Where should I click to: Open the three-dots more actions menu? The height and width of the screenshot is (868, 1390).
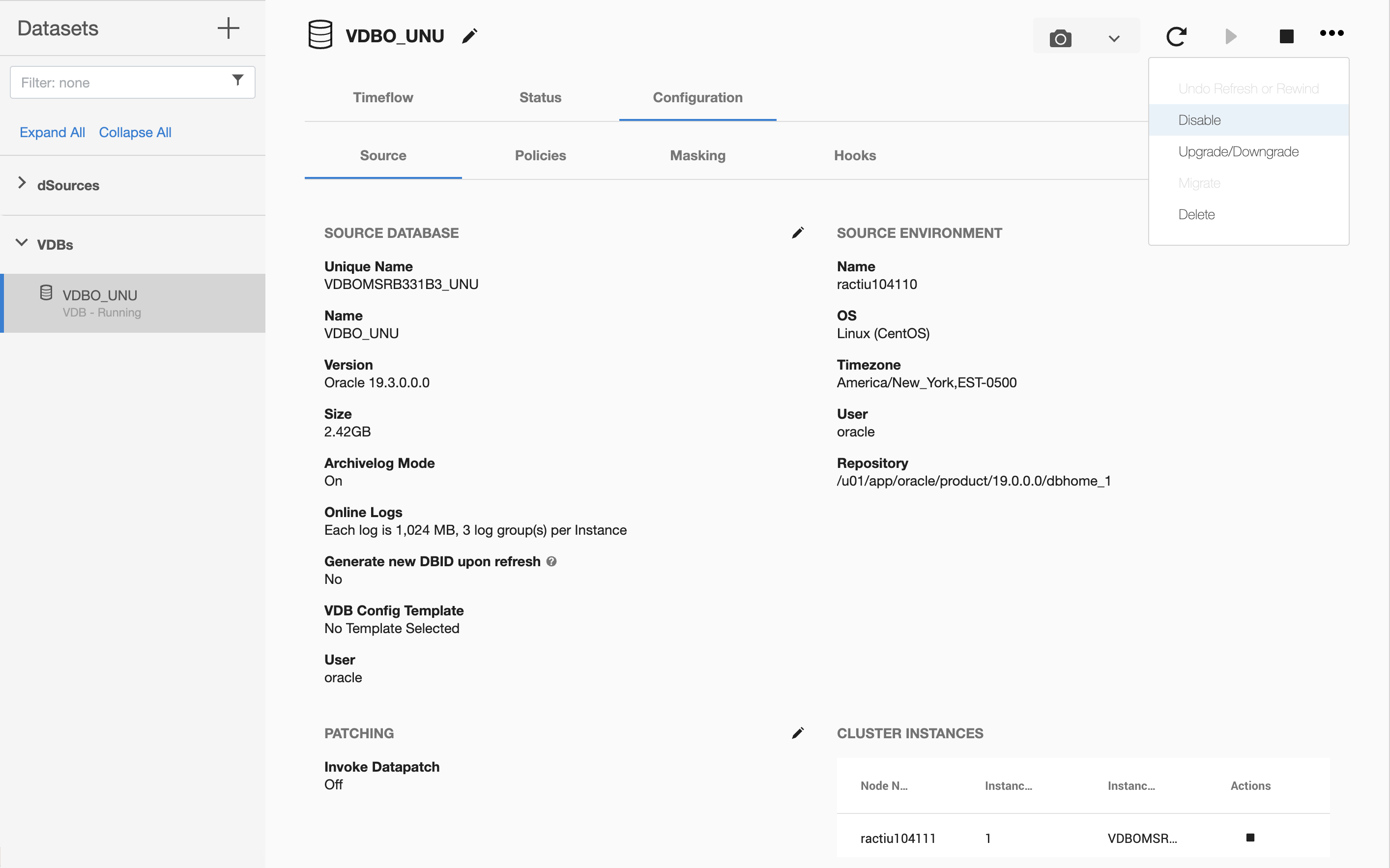tap(1332, 33)
